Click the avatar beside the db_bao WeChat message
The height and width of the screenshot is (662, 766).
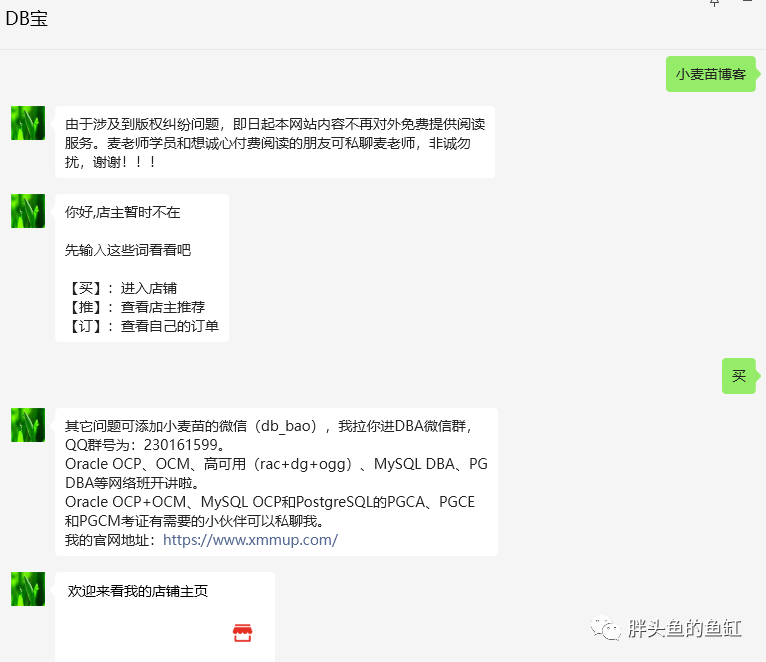[x=28, y=425]
